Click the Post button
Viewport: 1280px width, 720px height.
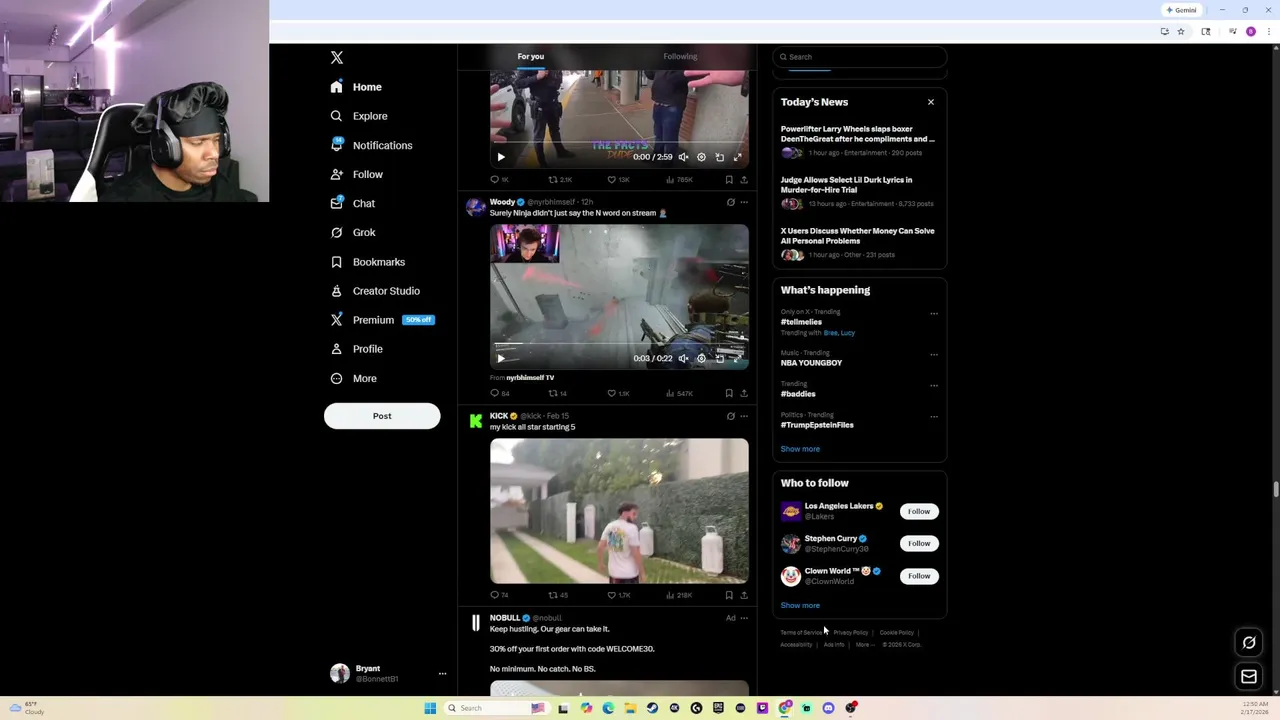382,416
